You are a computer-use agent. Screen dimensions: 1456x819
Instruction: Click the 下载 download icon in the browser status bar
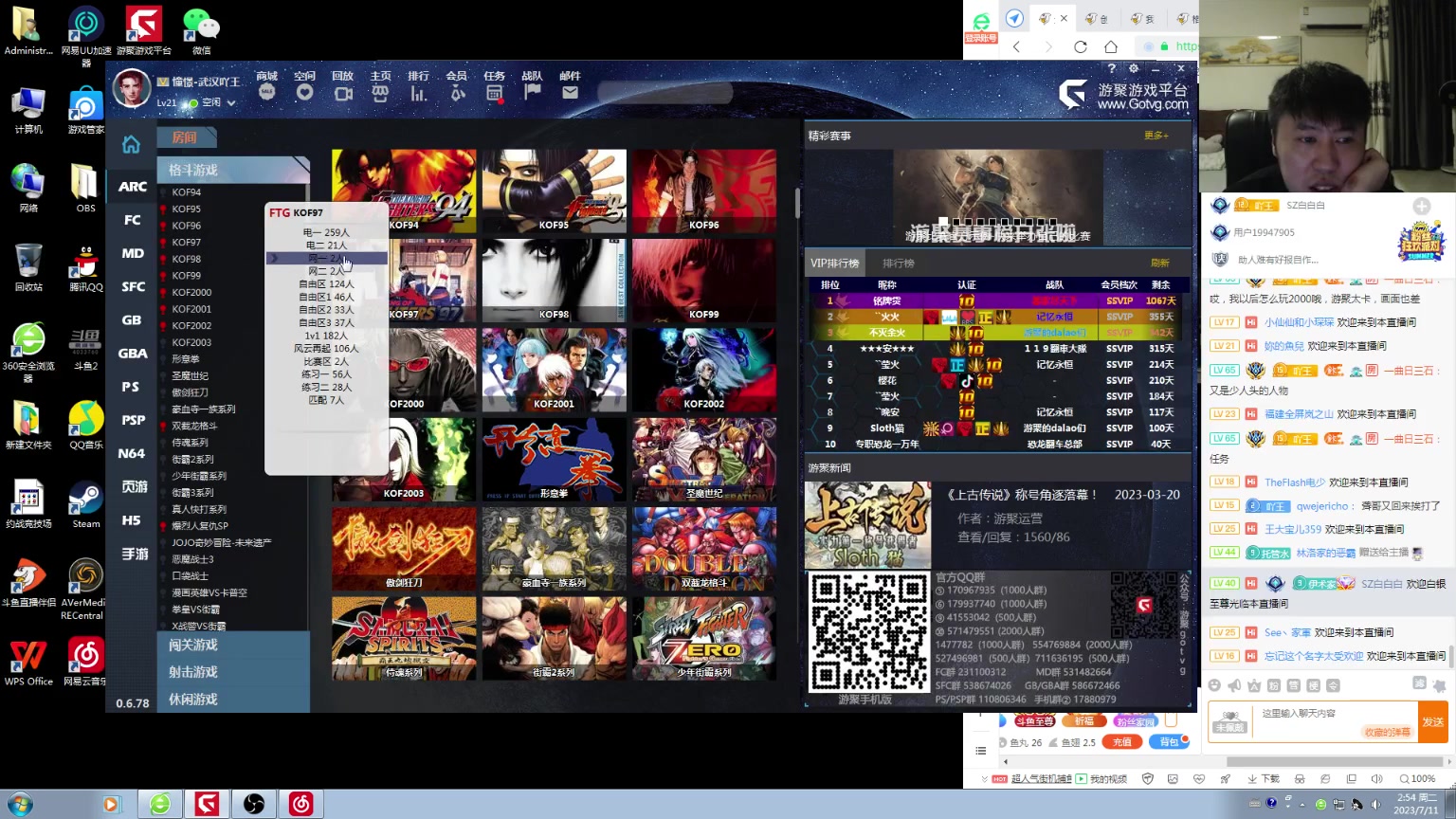pyautogui.click(x=1264, y=778)
